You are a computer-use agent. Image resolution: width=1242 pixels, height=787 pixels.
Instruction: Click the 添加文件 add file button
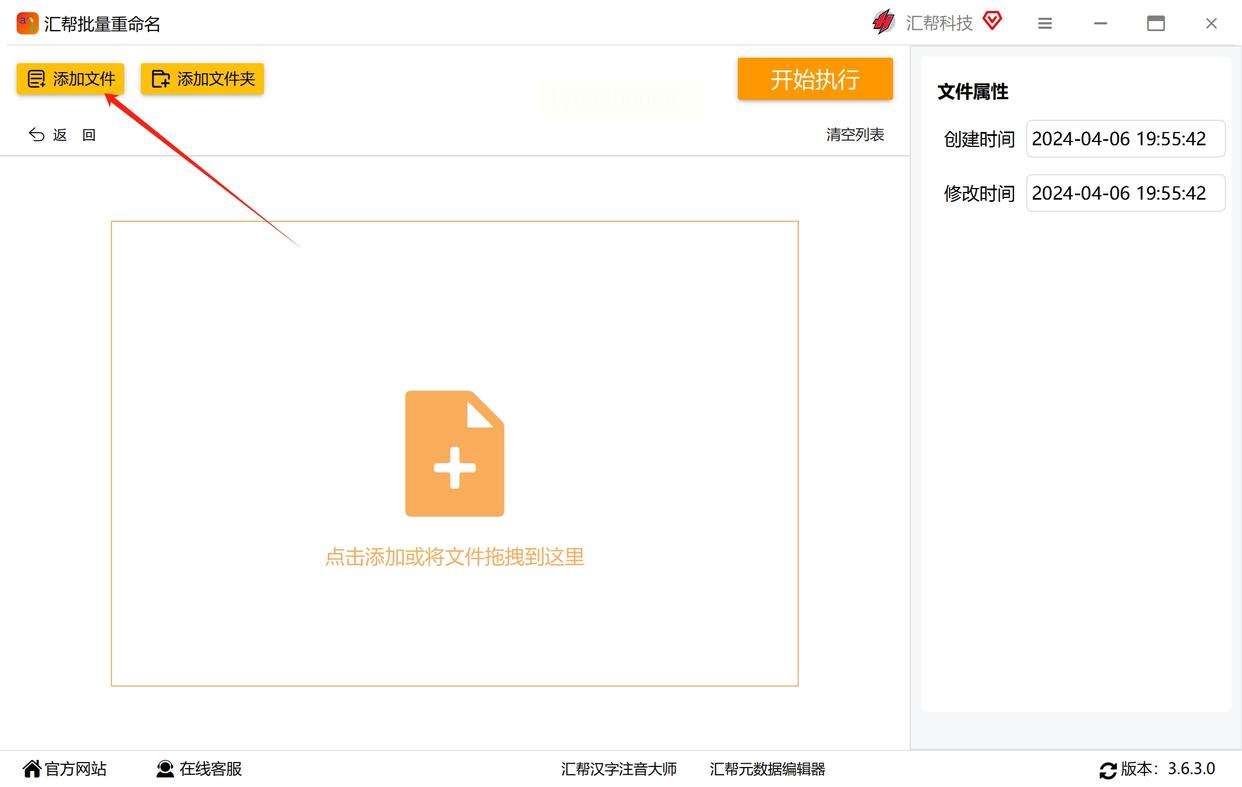click(x=70, y=79)
